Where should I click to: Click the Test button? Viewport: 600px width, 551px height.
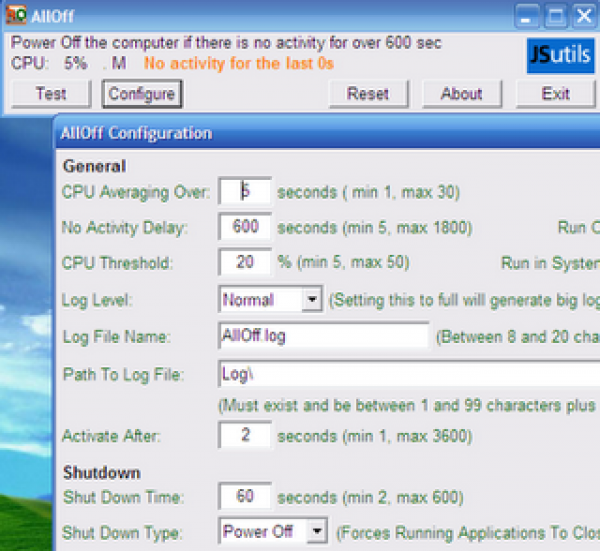(51, 94)
